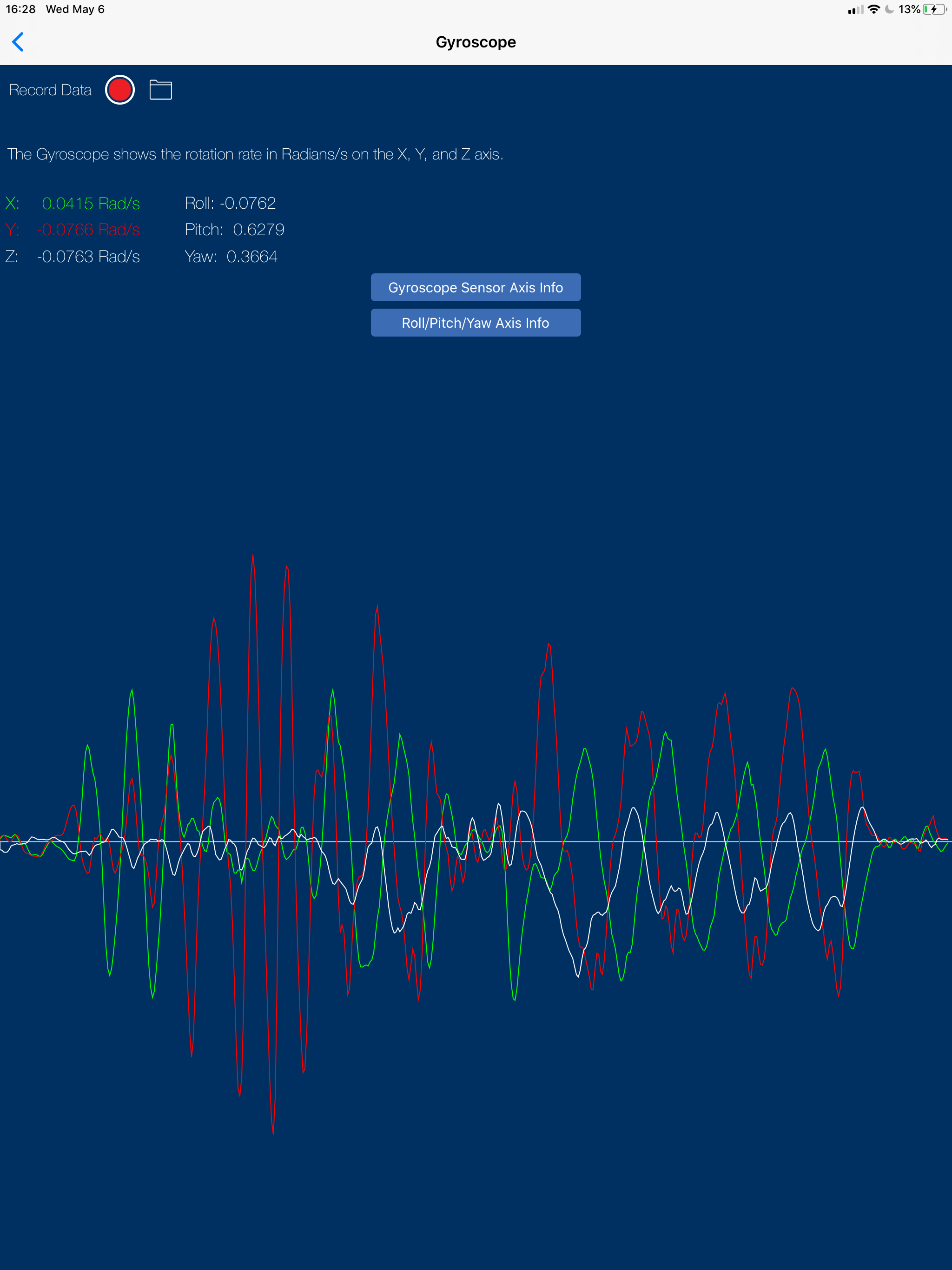Screen dimensions: 952x1270
Task: Tap the 16:28 clock in status bar
Action: coord(20,9)
